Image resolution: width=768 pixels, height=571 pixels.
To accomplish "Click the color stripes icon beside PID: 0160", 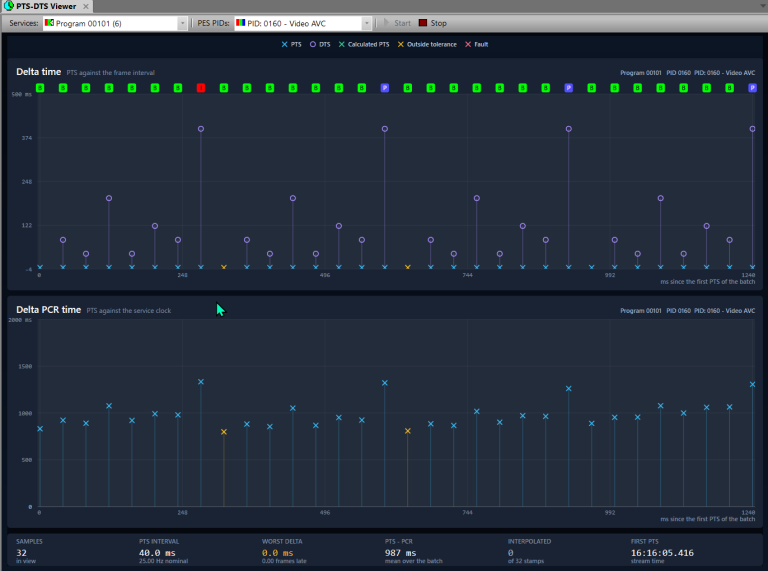I will [240, 23].
